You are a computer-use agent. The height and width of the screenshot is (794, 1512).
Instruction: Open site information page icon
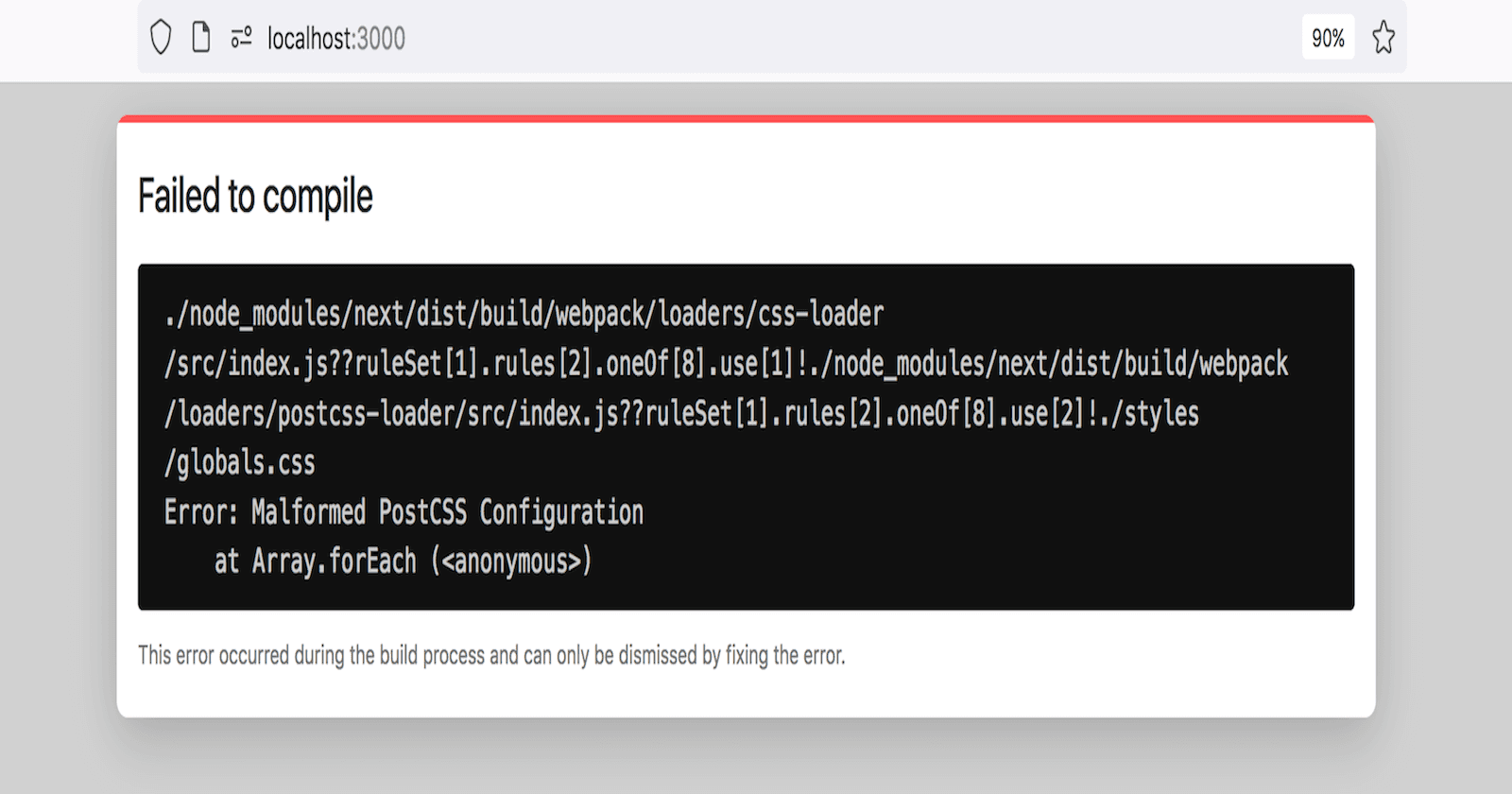coord(200,38)
